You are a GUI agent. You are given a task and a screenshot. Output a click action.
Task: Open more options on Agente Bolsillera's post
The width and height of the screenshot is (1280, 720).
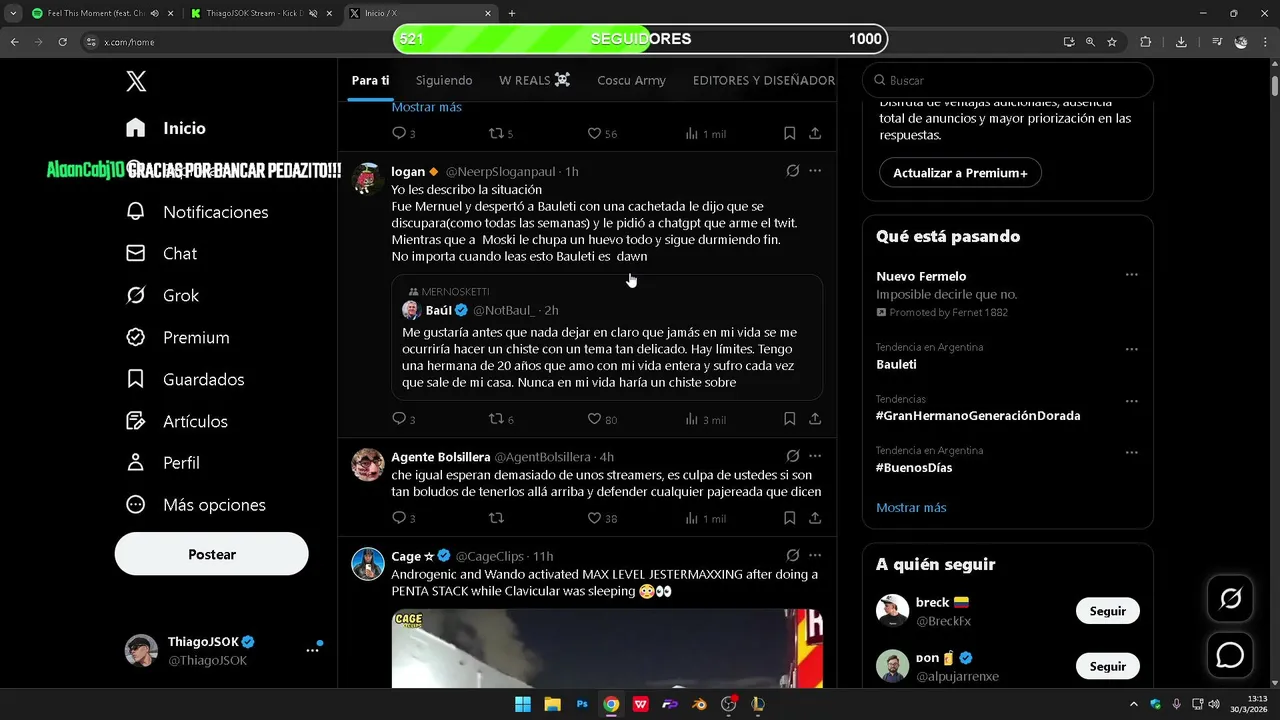pos(815,456)
